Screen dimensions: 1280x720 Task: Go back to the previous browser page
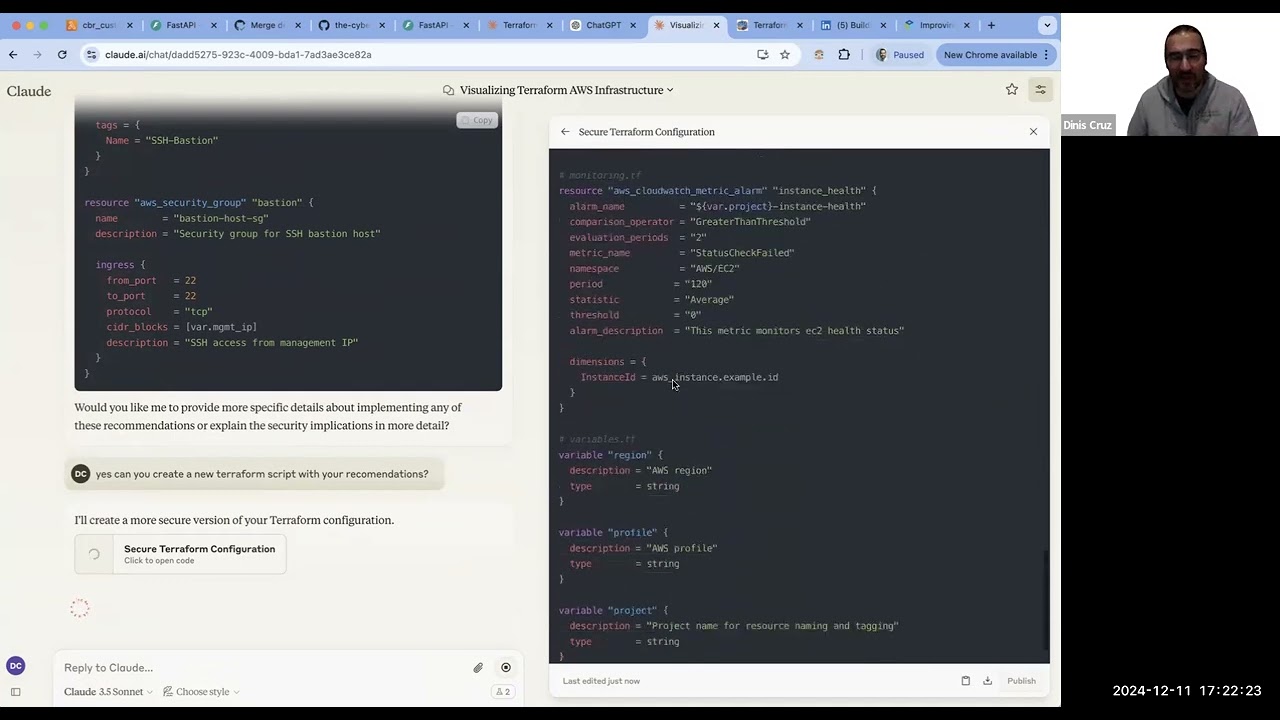tap(13, 55)
